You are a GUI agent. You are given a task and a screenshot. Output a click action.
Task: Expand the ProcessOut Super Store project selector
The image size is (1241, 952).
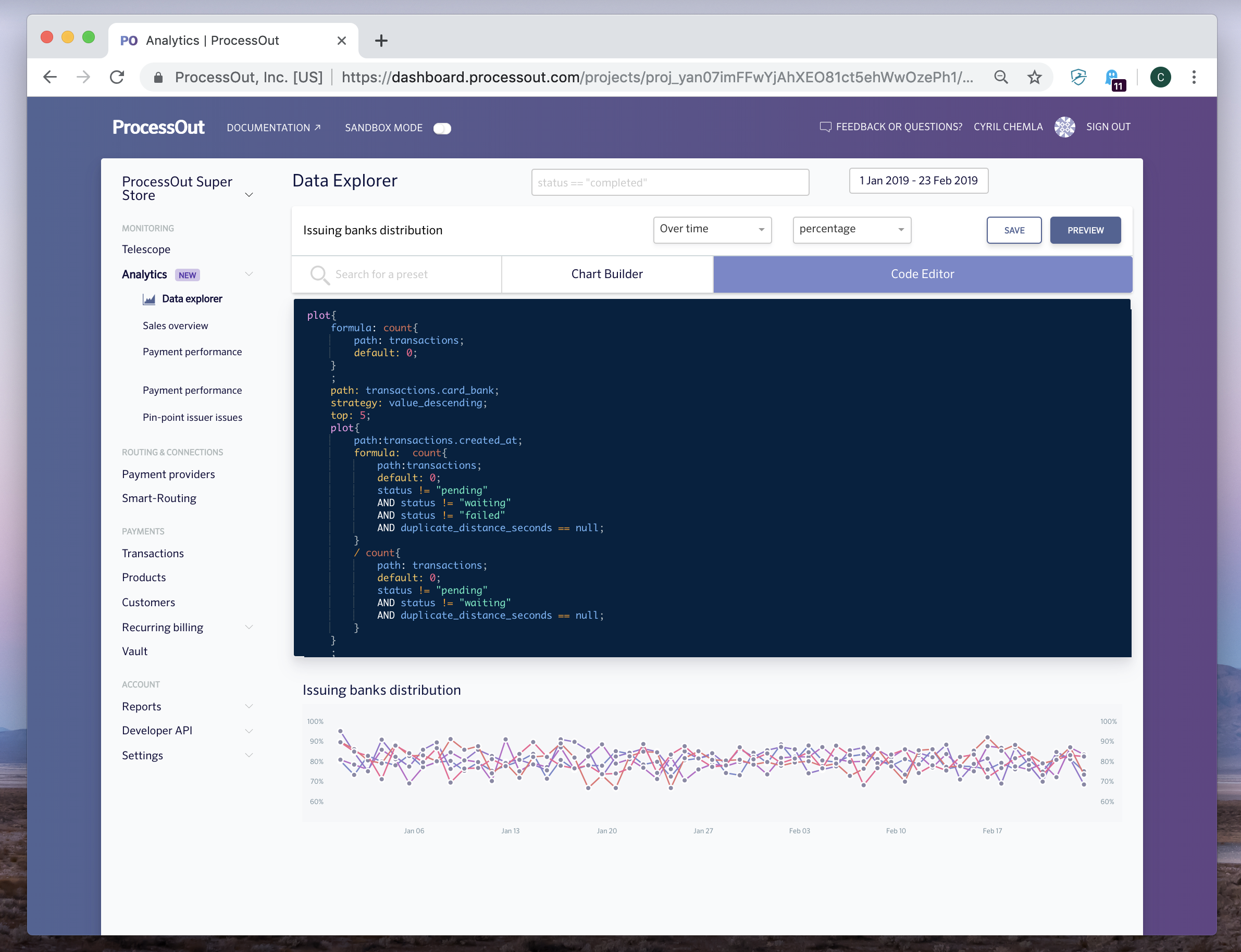(249, 195)
